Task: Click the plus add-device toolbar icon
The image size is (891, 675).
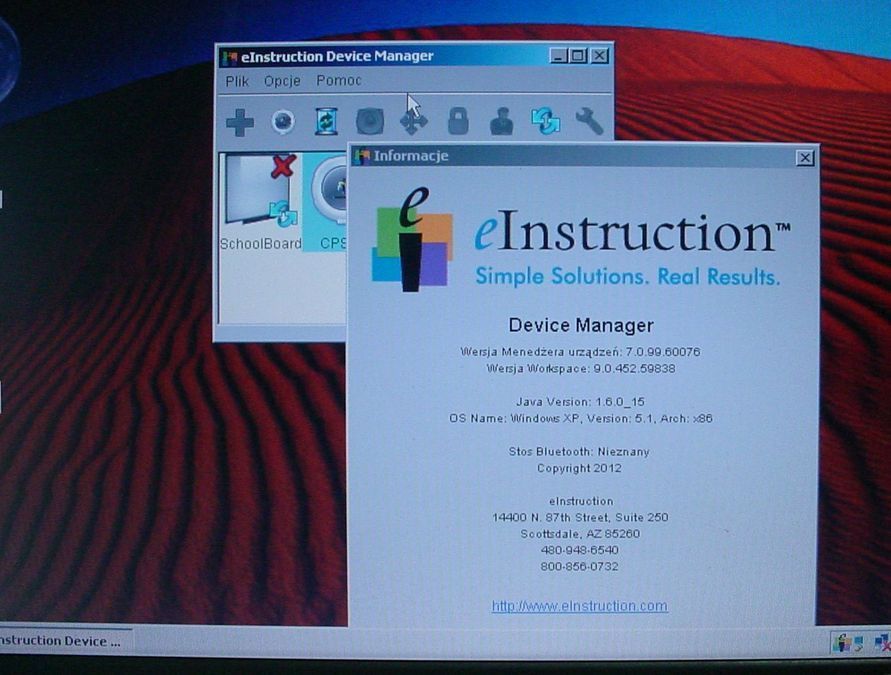Action: pos(240,122)
